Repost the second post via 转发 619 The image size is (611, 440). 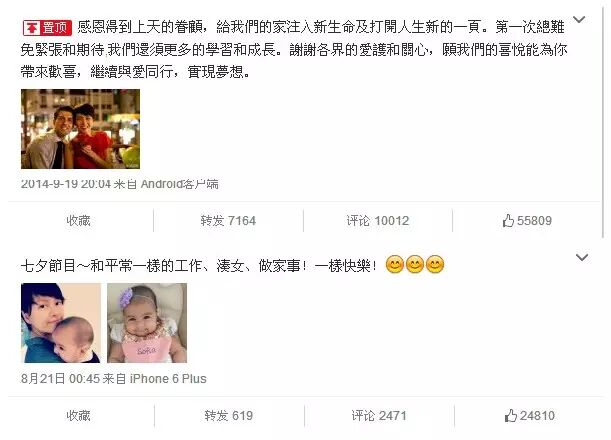click(x=229, y=415)
